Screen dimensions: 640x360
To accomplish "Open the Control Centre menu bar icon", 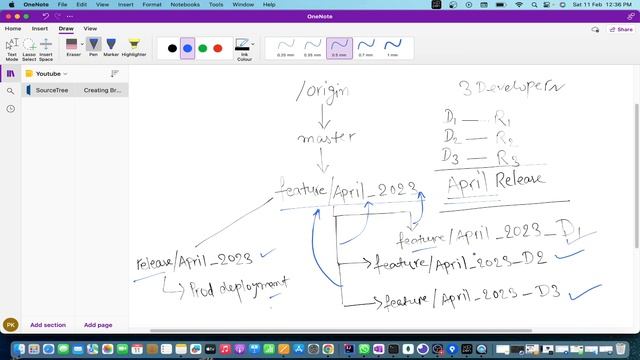I will 547,4.
